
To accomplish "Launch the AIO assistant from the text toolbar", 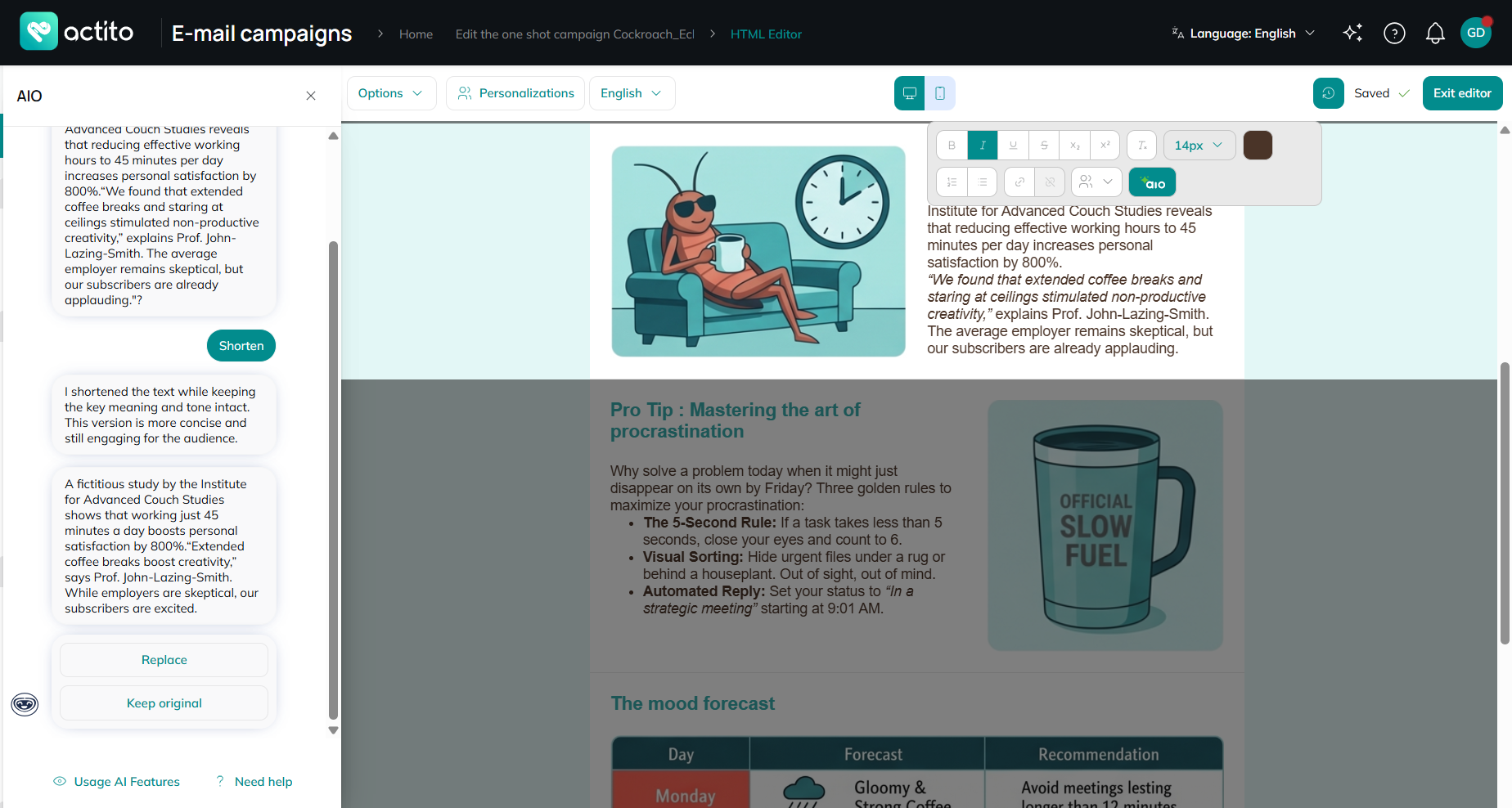I will (x=1152, y=182).
